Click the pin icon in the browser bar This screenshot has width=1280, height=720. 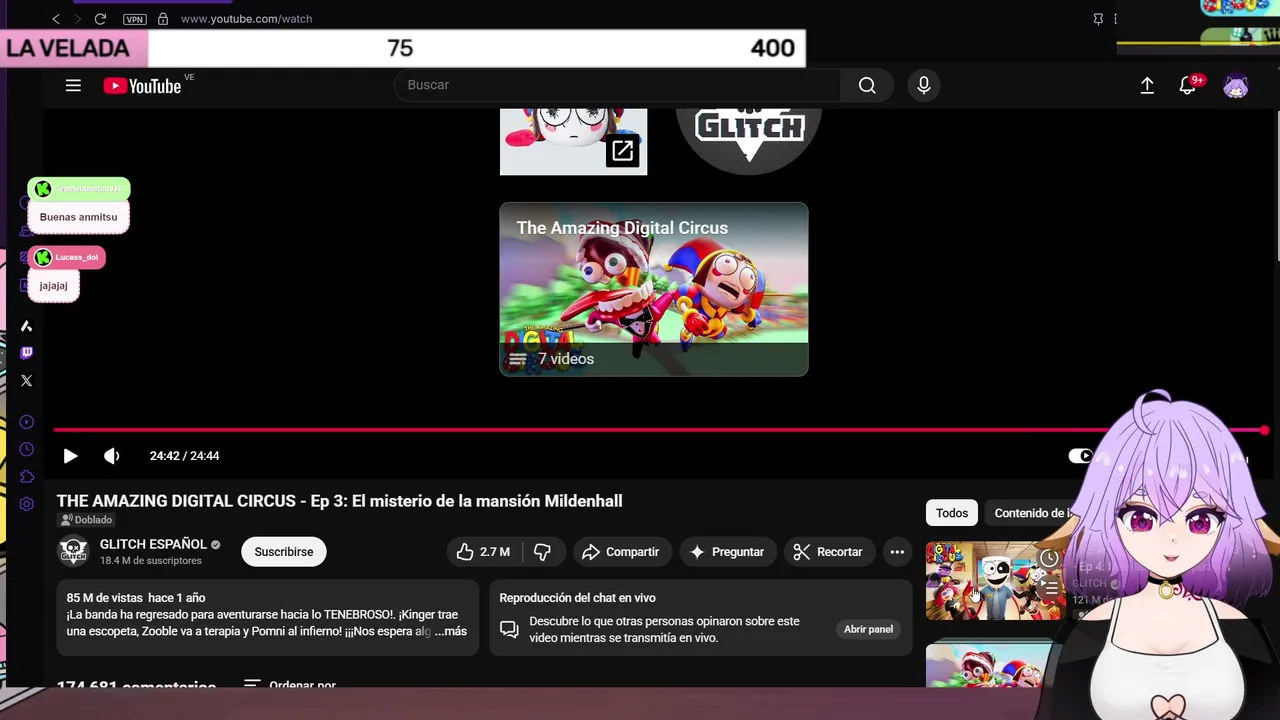coord(1098,19)
